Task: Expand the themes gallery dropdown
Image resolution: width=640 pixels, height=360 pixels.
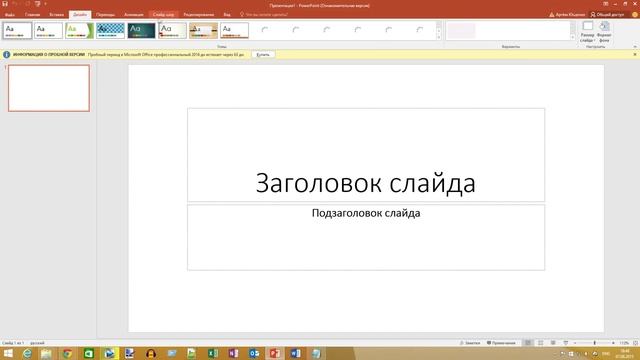Action: [x=439, y=37]
